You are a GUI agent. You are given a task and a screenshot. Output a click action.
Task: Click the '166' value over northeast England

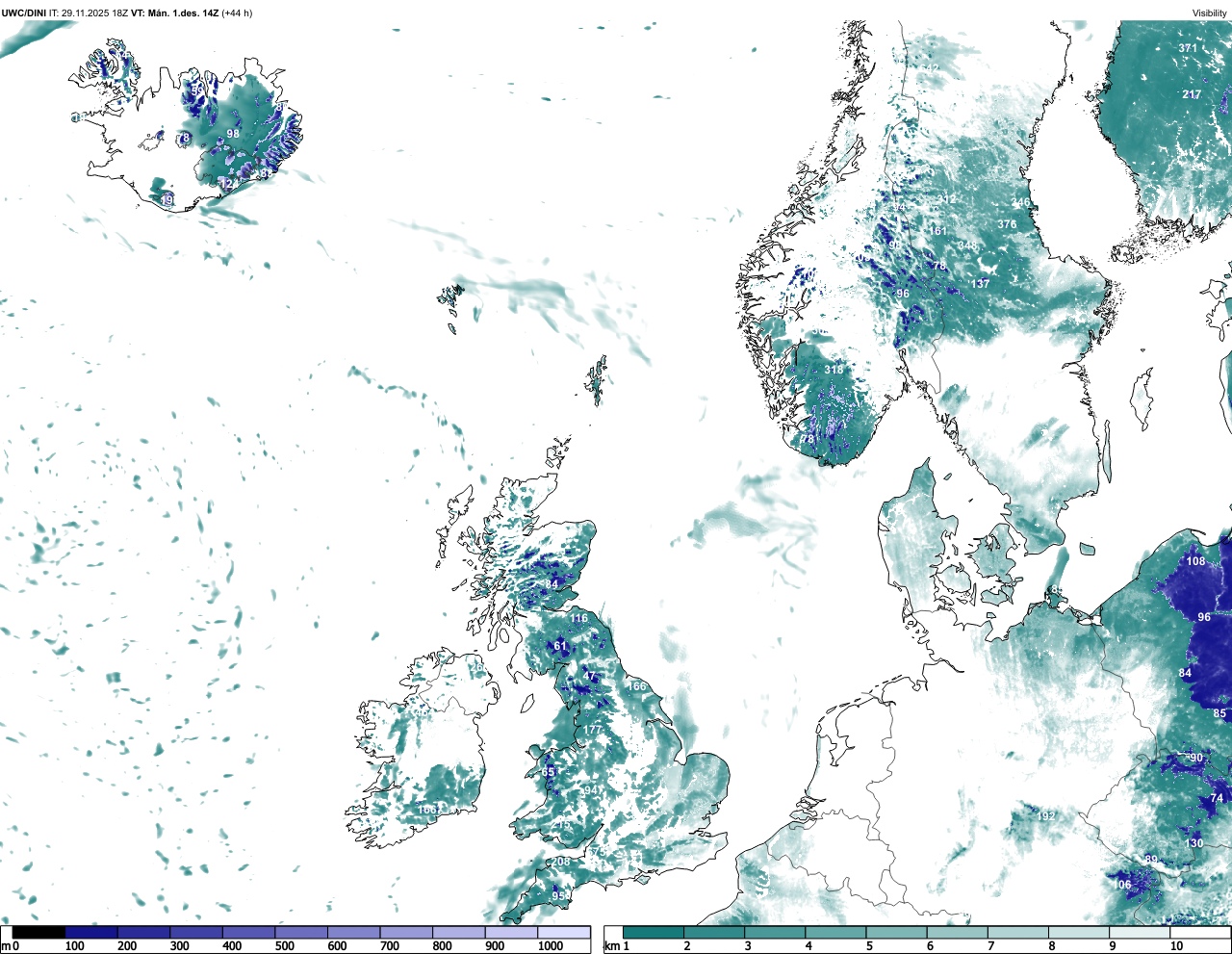(x=637, y=686)
